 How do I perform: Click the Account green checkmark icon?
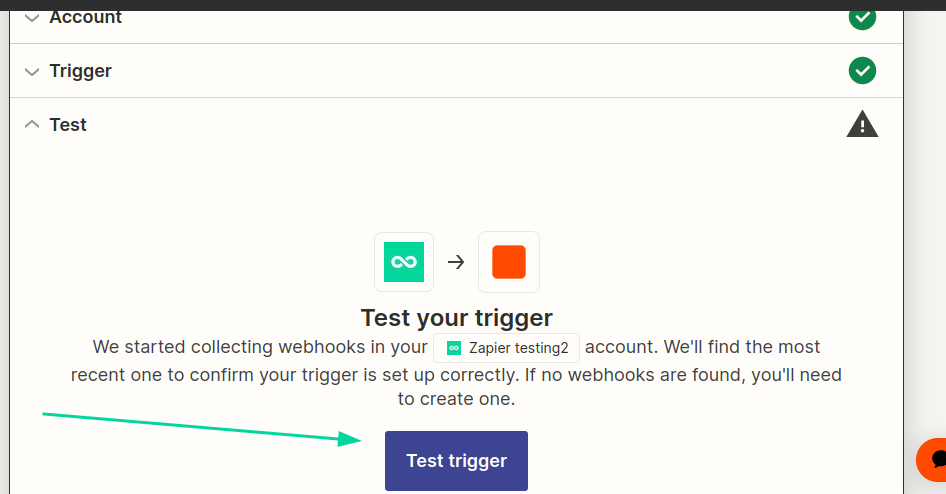coord(861,17)
